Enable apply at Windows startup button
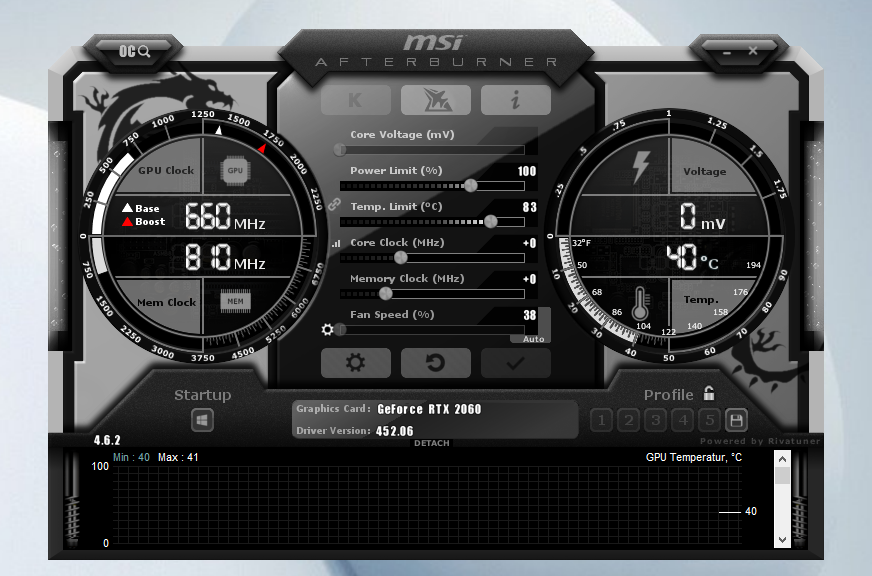This screenshot has width=872, height=576. (202, 420)
